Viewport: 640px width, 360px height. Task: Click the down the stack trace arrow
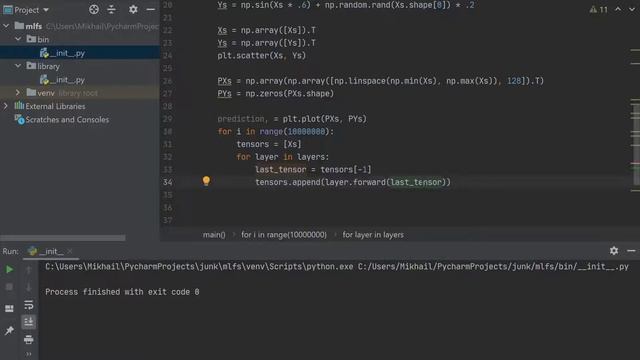[x=29, y=287]
